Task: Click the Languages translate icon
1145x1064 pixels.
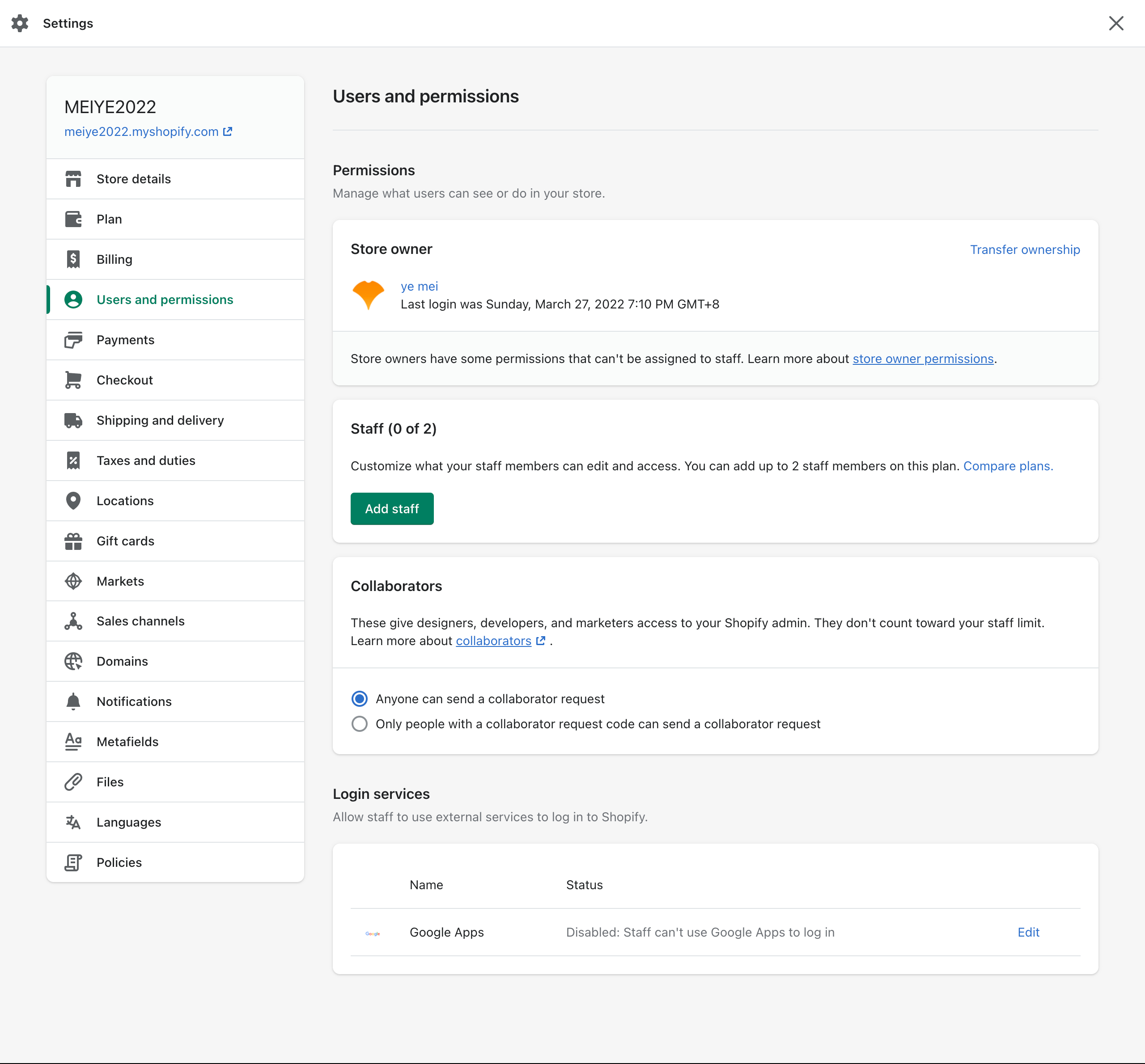Action: pos(73,822)
